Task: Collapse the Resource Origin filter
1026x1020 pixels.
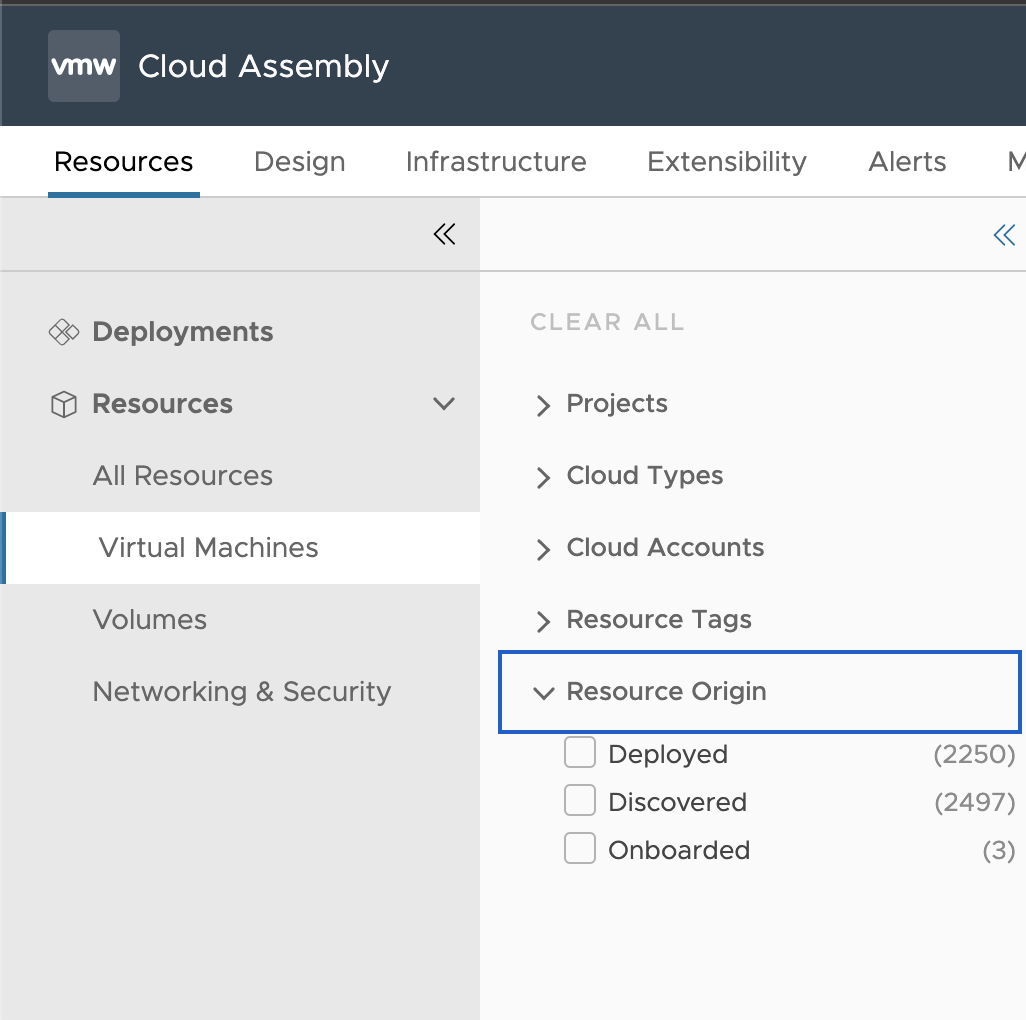Action: [544, 693]
